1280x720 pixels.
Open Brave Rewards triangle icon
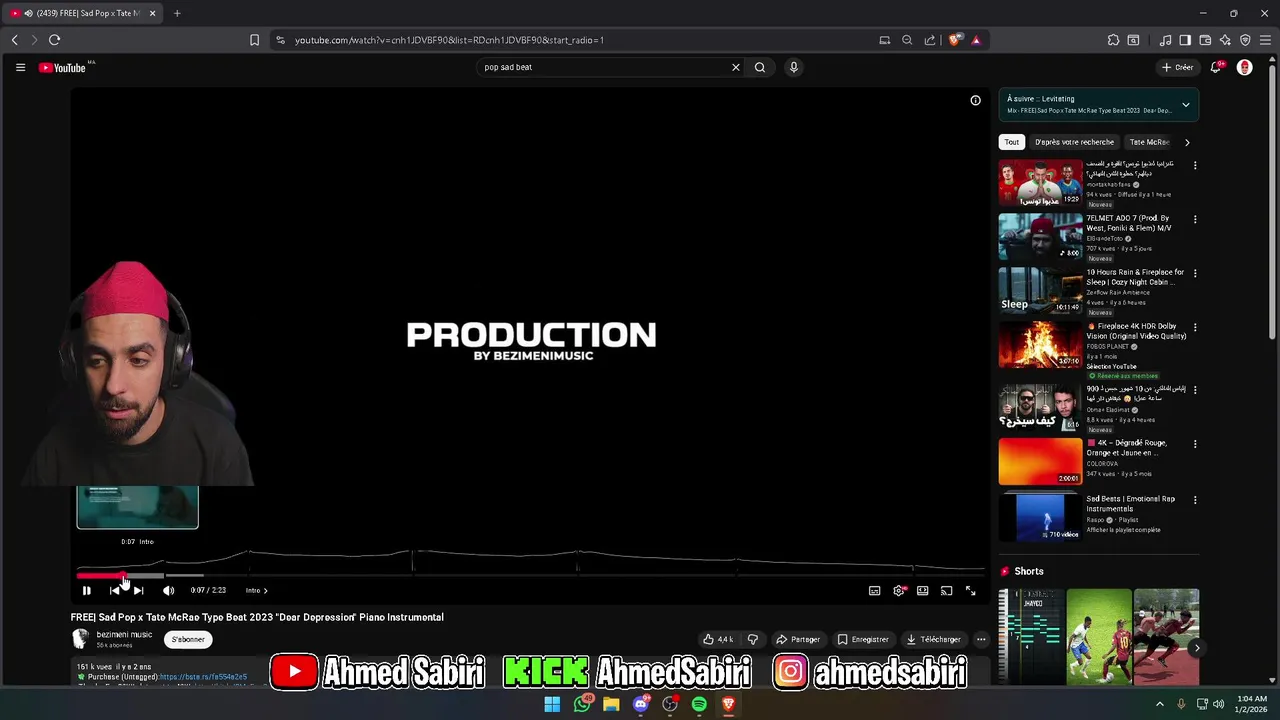pyautogui.click(x=976, y=40)
